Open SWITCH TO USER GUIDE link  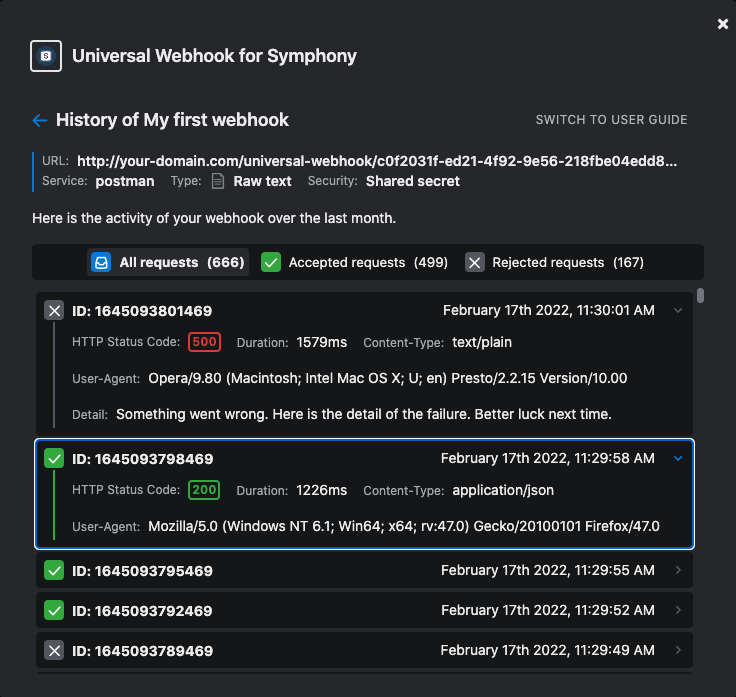[x=612, y=120]
